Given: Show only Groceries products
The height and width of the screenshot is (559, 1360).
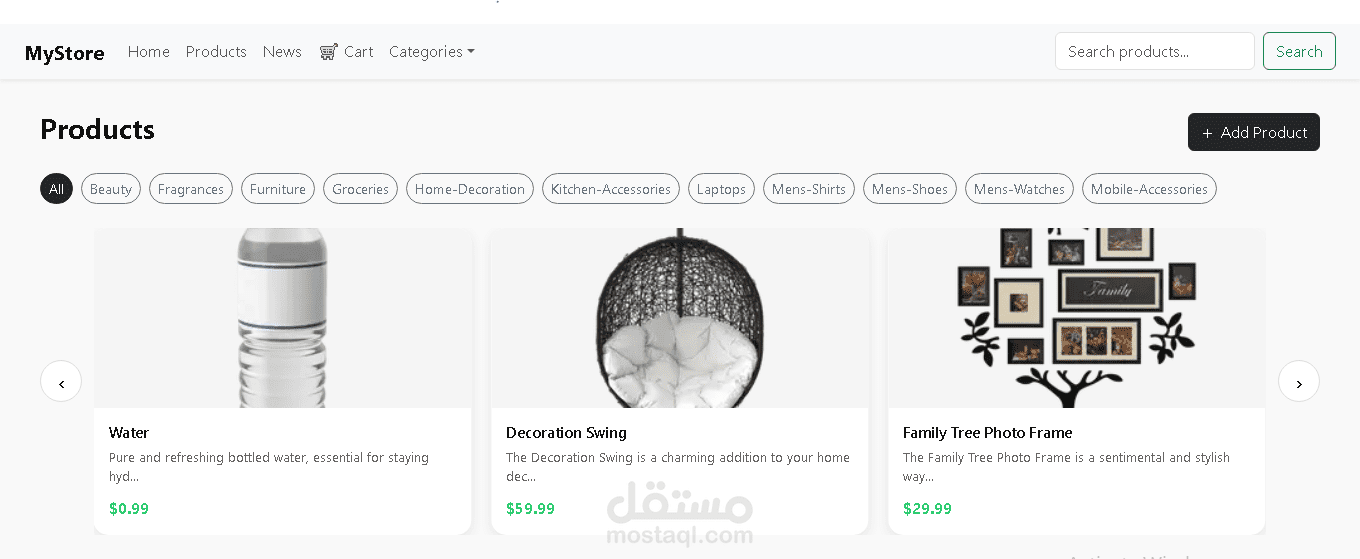Looking at the screenshot, I should click(360, 189).
